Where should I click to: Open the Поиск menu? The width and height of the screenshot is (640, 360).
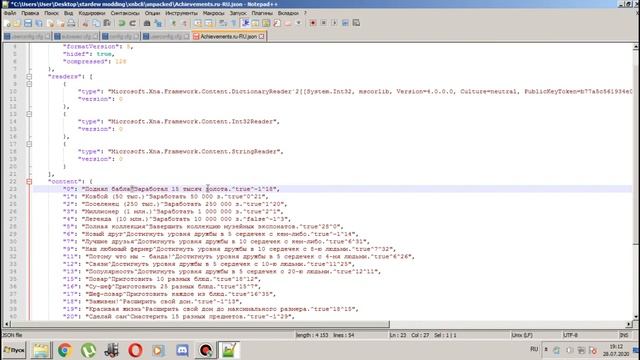tap(51, 13)
